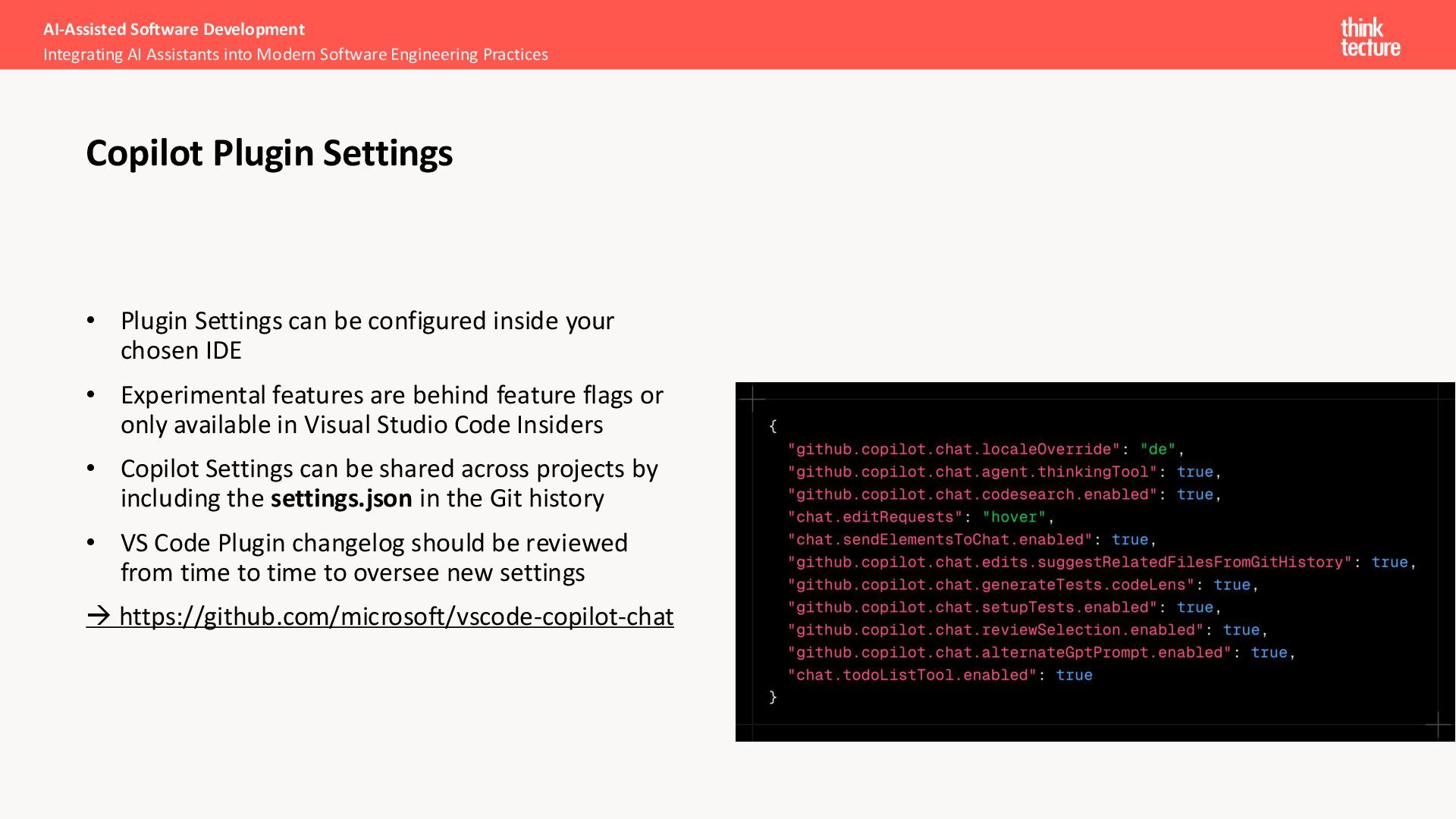1456x819 pixels.
Task: Click the "de" locale value
Action: click(x=1157, y=450)
